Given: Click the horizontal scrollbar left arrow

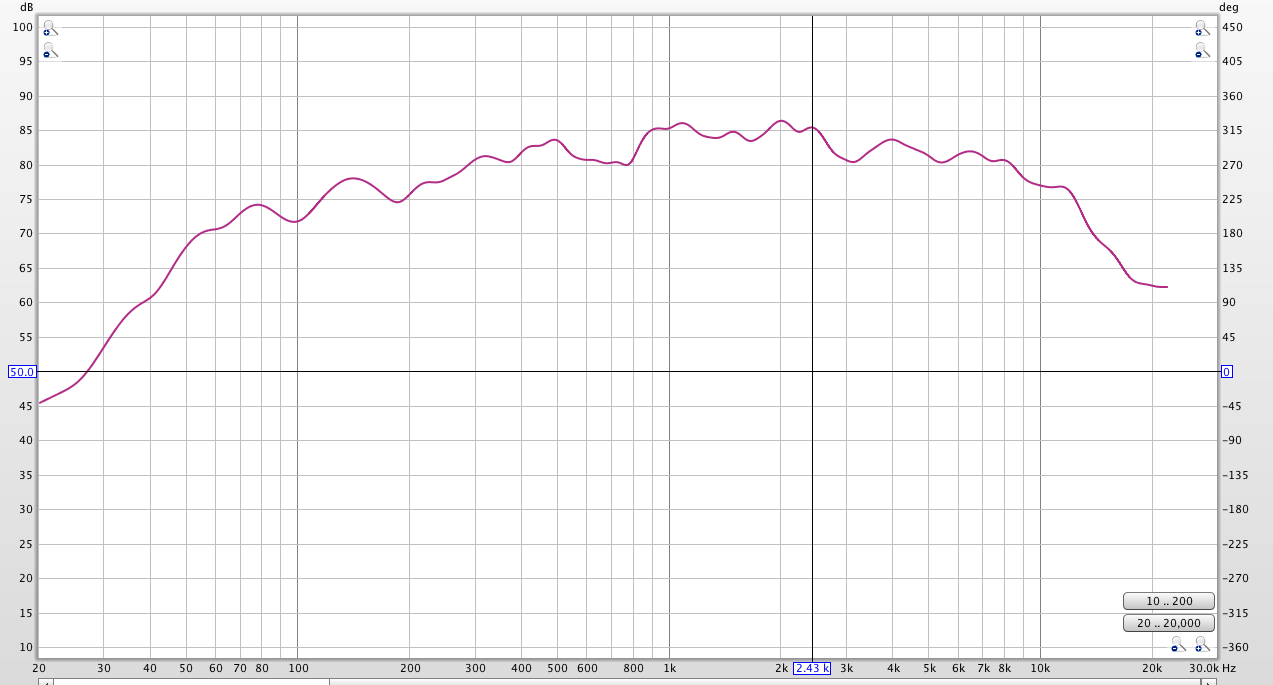Looking at the screenshot, I should (45, 682).
